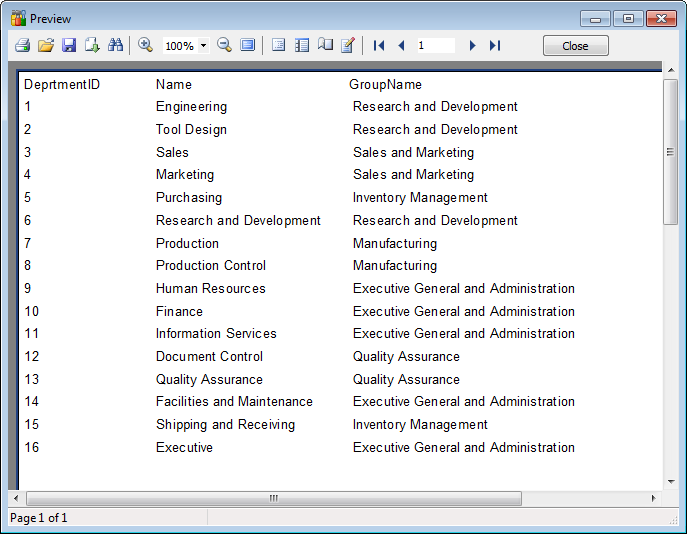The height and width of the screenshot is (534, 687).
Task: Jump to the last page
Action: (494, 46)
